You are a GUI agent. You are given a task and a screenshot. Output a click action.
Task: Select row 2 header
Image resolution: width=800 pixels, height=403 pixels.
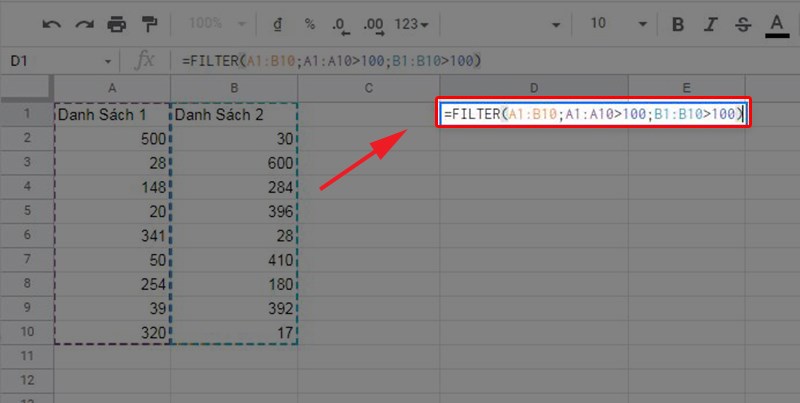pos(27,138)
